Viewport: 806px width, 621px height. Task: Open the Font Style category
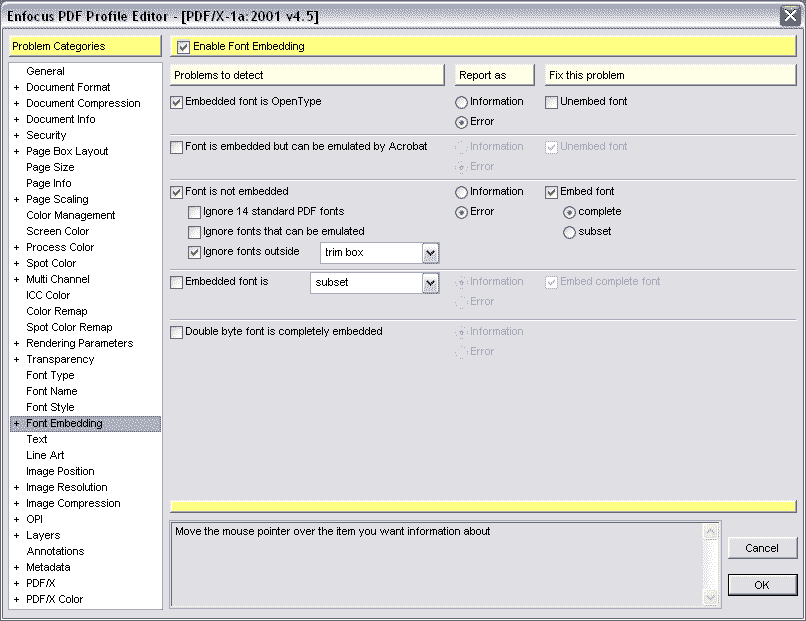[x=50, y=407]
